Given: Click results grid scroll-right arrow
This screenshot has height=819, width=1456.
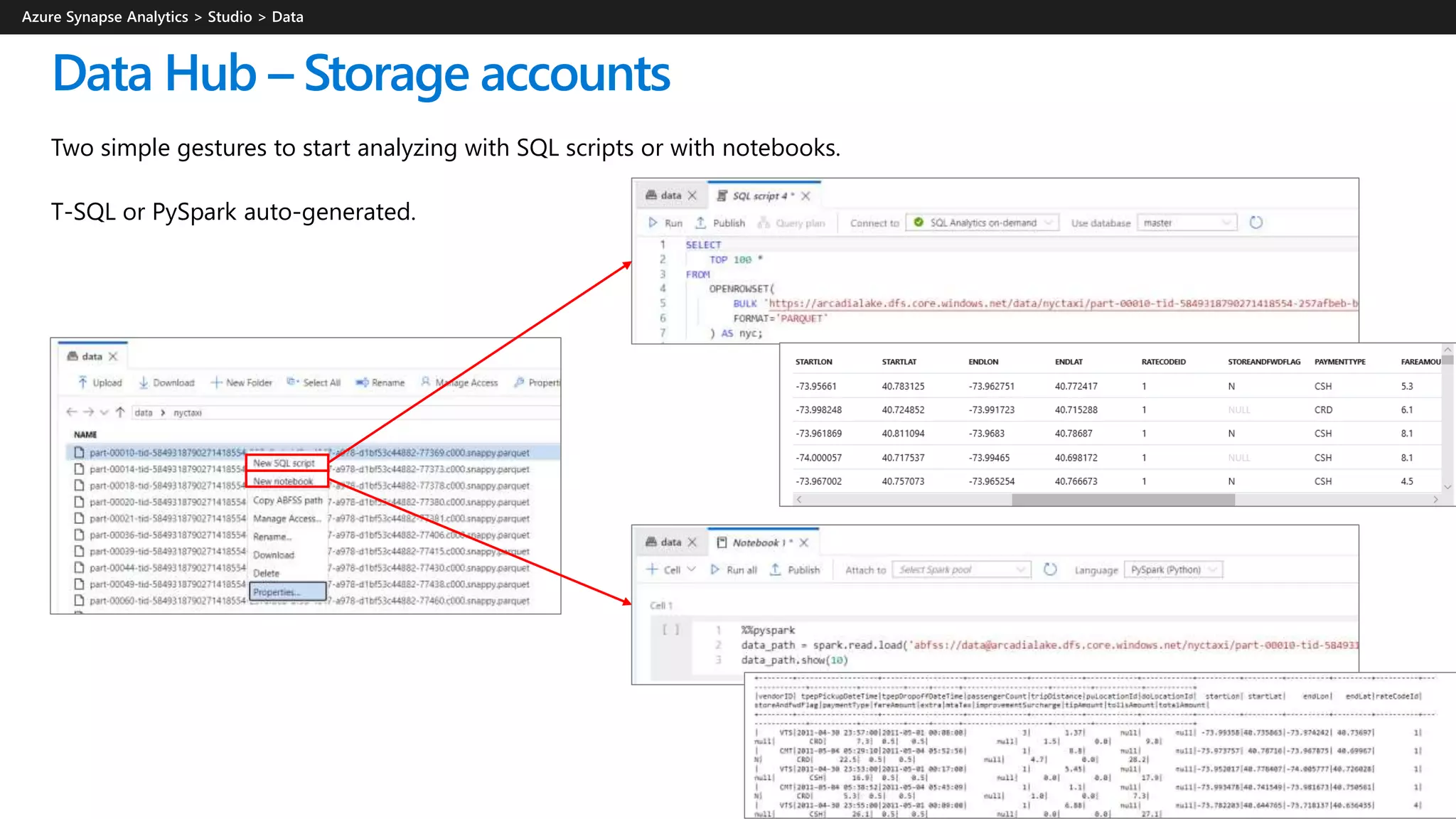Looking at the screenshot, I should pos(1435,500).
